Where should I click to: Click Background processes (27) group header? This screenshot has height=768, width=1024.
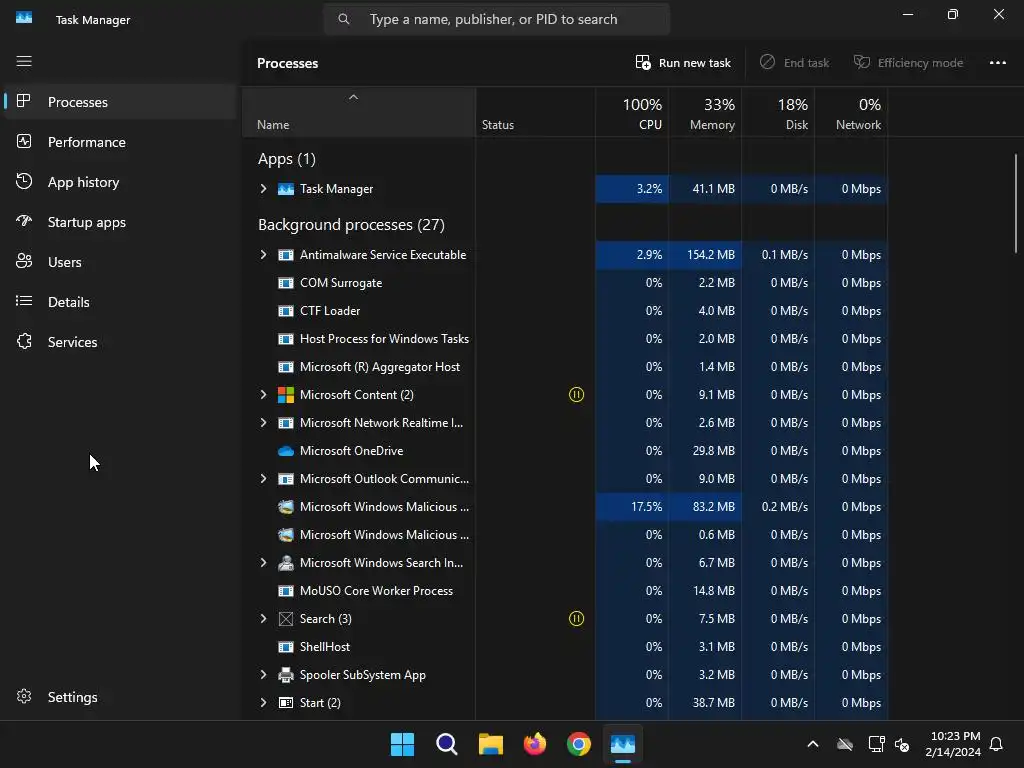(x=351, y=225)
